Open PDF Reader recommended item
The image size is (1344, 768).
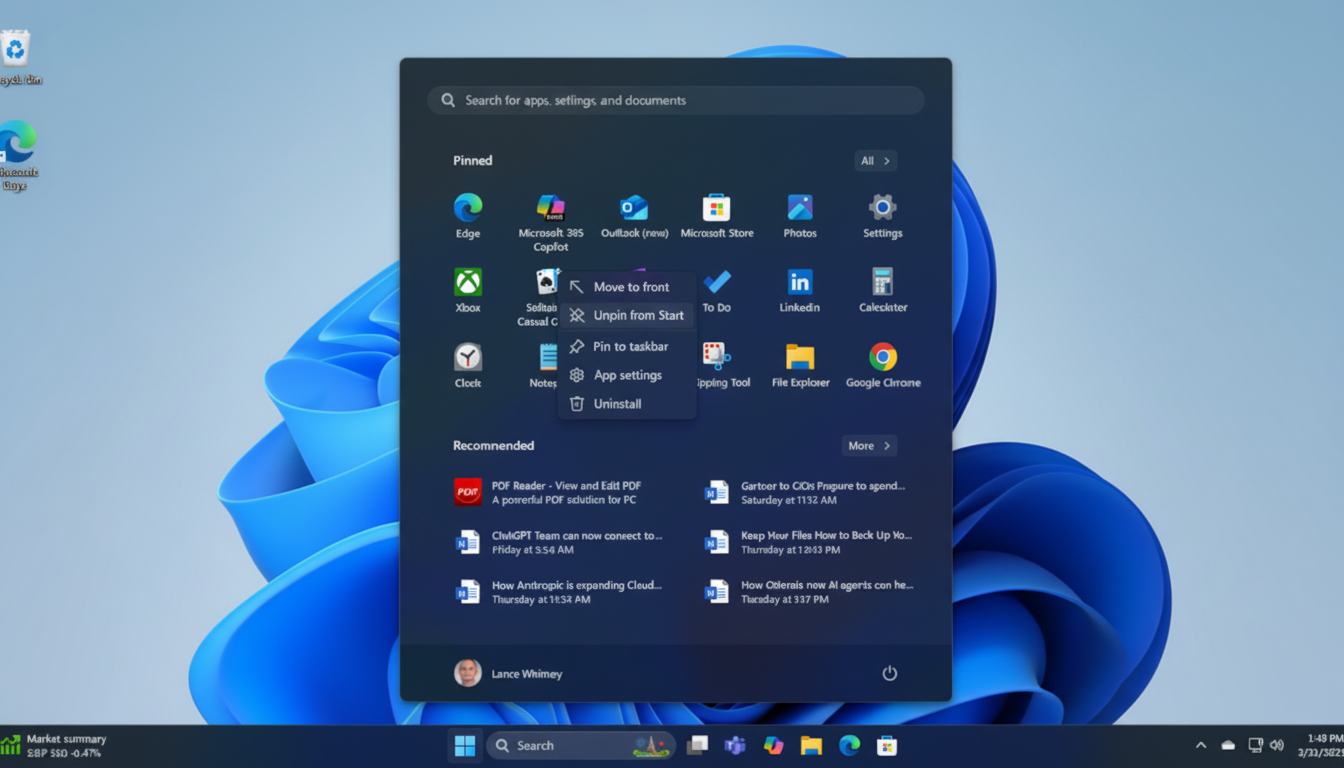pos(565,492)
